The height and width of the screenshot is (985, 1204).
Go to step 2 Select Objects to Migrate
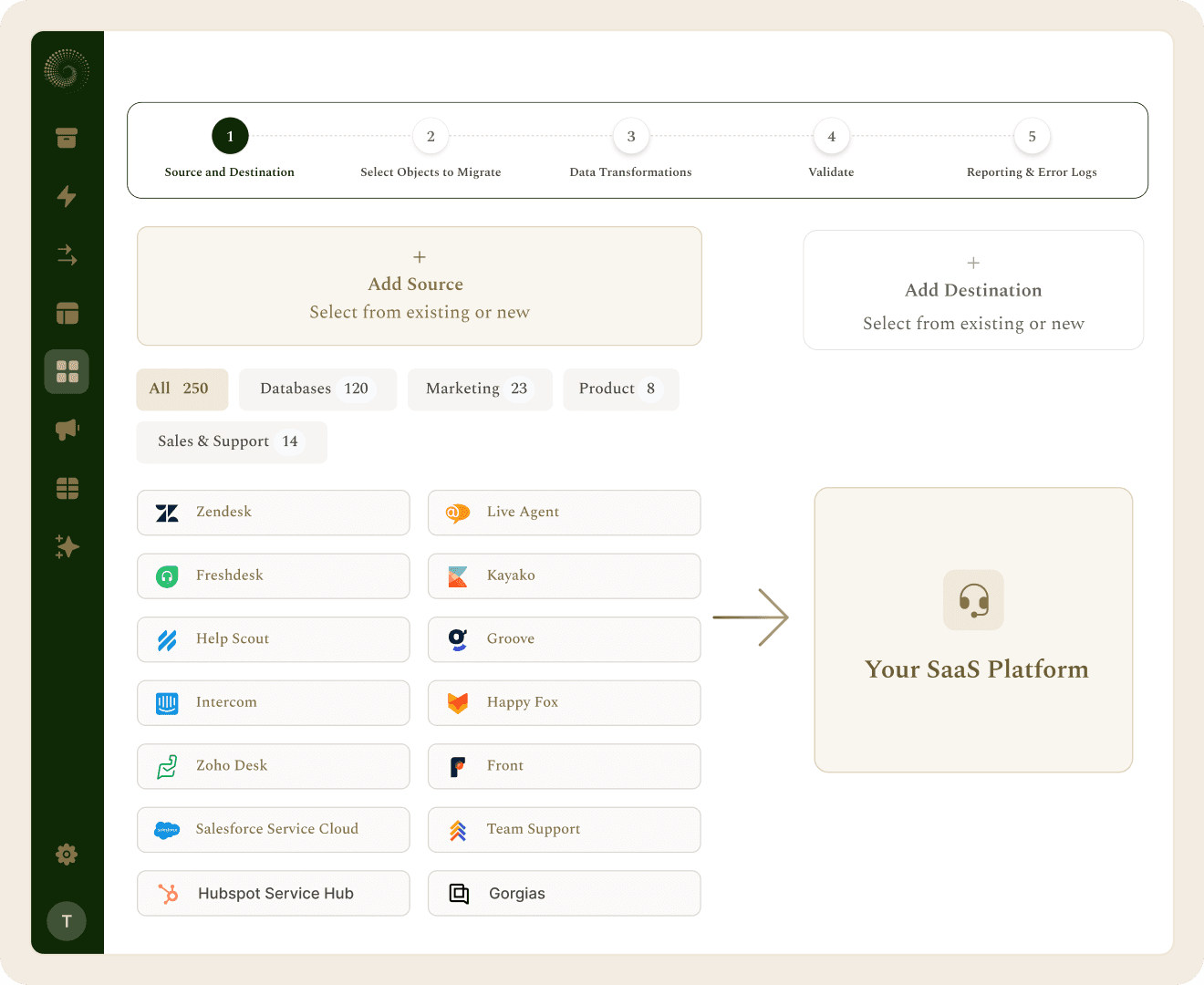point(431,148)
